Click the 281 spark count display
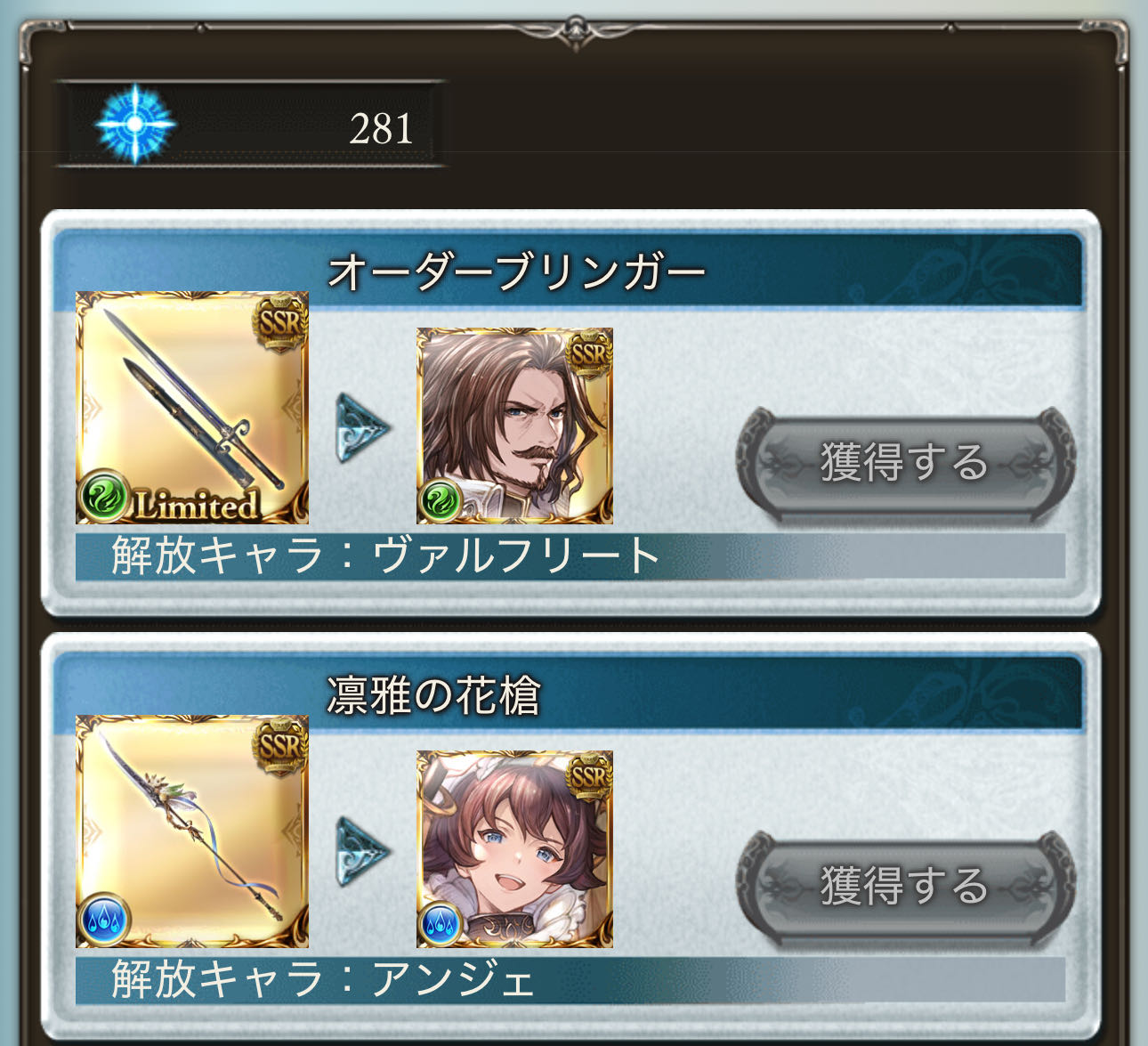 click(x=381, y=129)
